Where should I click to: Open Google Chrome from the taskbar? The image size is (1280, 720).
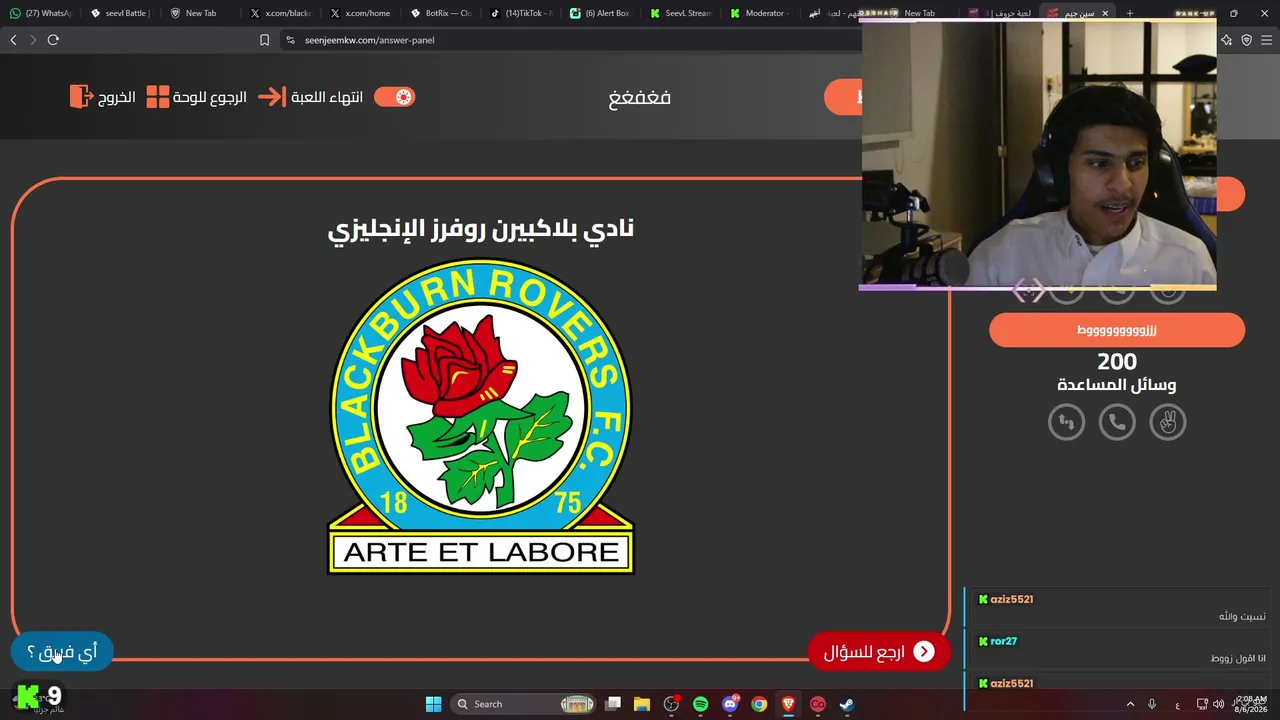point(759,704)
